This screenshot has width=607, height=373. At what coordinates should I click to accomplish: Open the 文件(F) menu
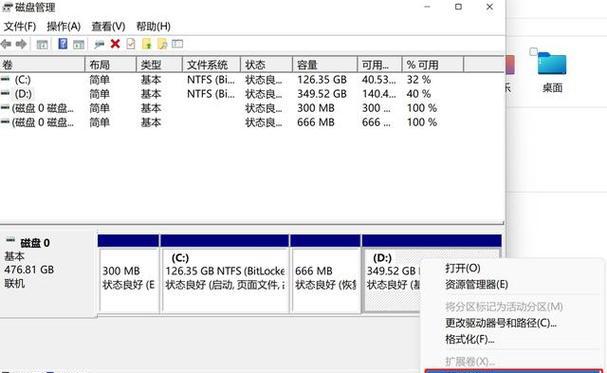20,26
